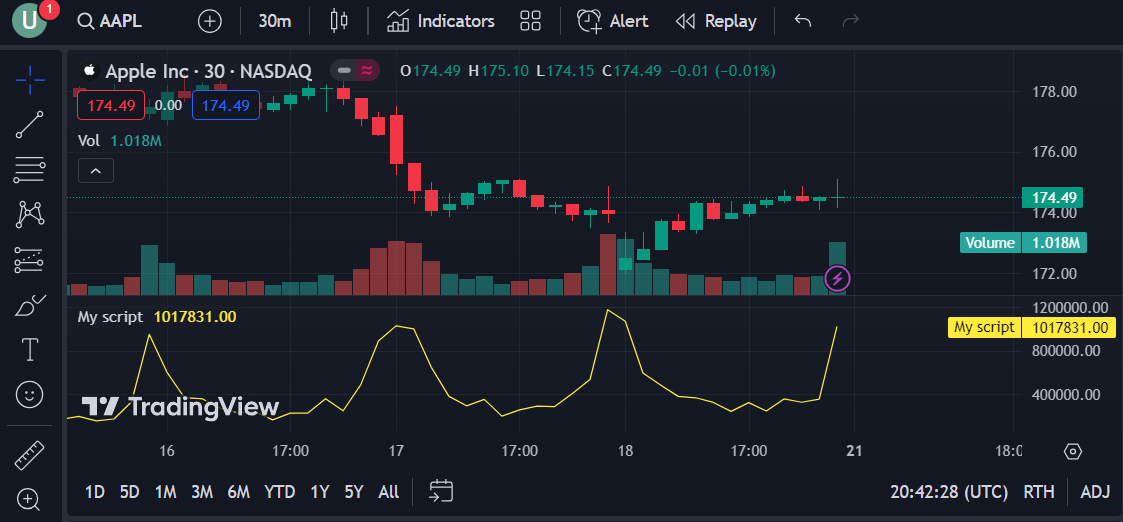
Task: Click the TradingView logo
Action: [180, 407]
